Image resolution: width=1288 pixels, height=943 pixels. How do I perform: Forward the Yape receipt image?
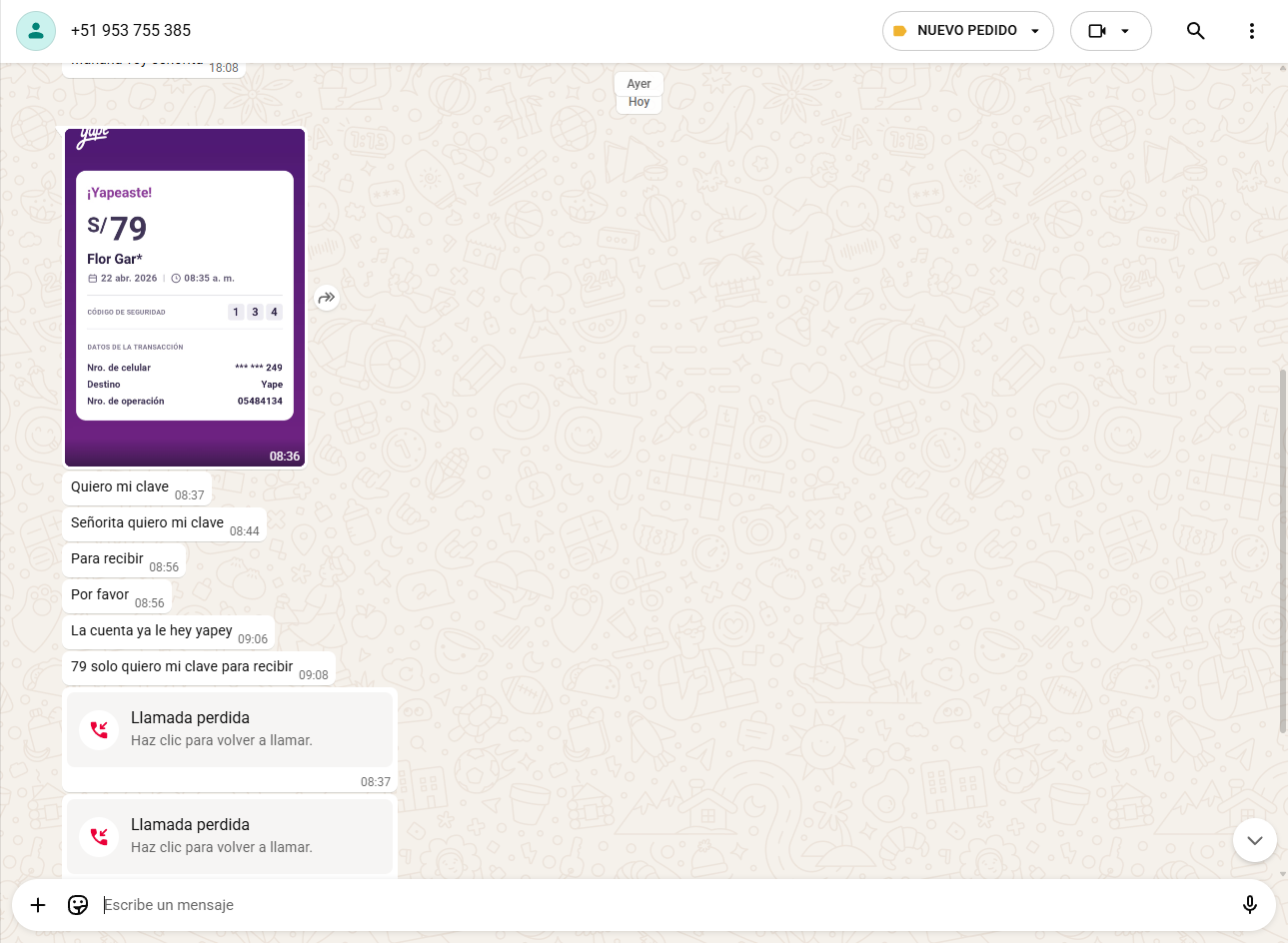pyautogui.click(x=327, y=298)
